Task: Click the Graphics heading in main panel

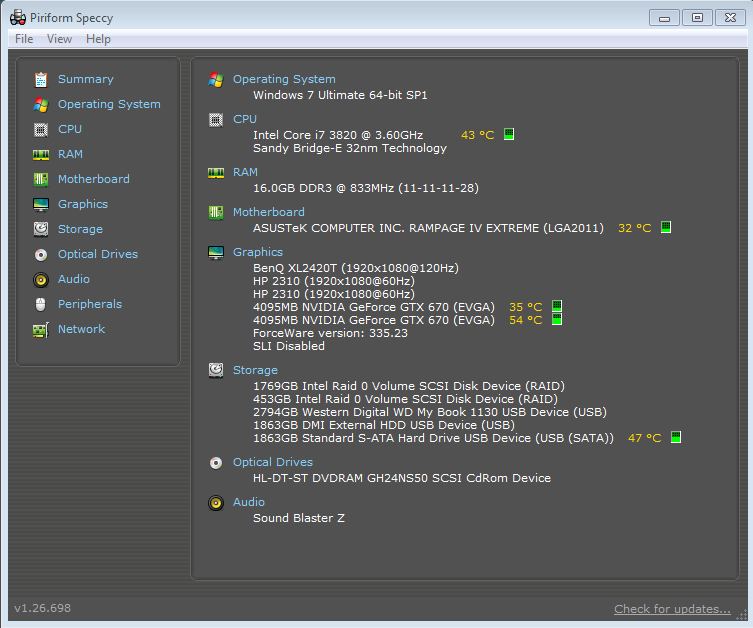Action: point(258,252)
